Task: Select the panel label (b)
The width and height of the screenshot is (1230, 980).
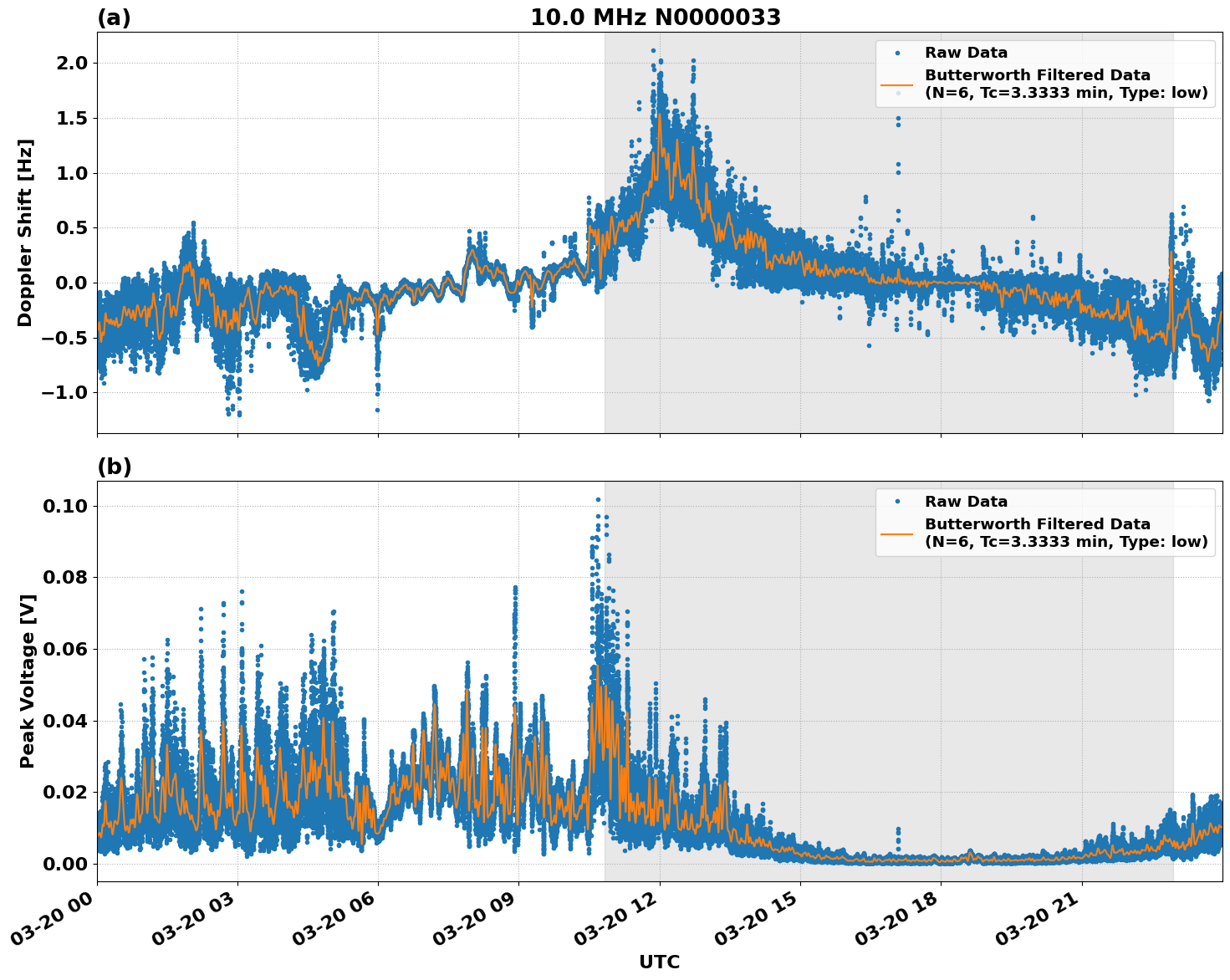Action: [x=115, y=466]
